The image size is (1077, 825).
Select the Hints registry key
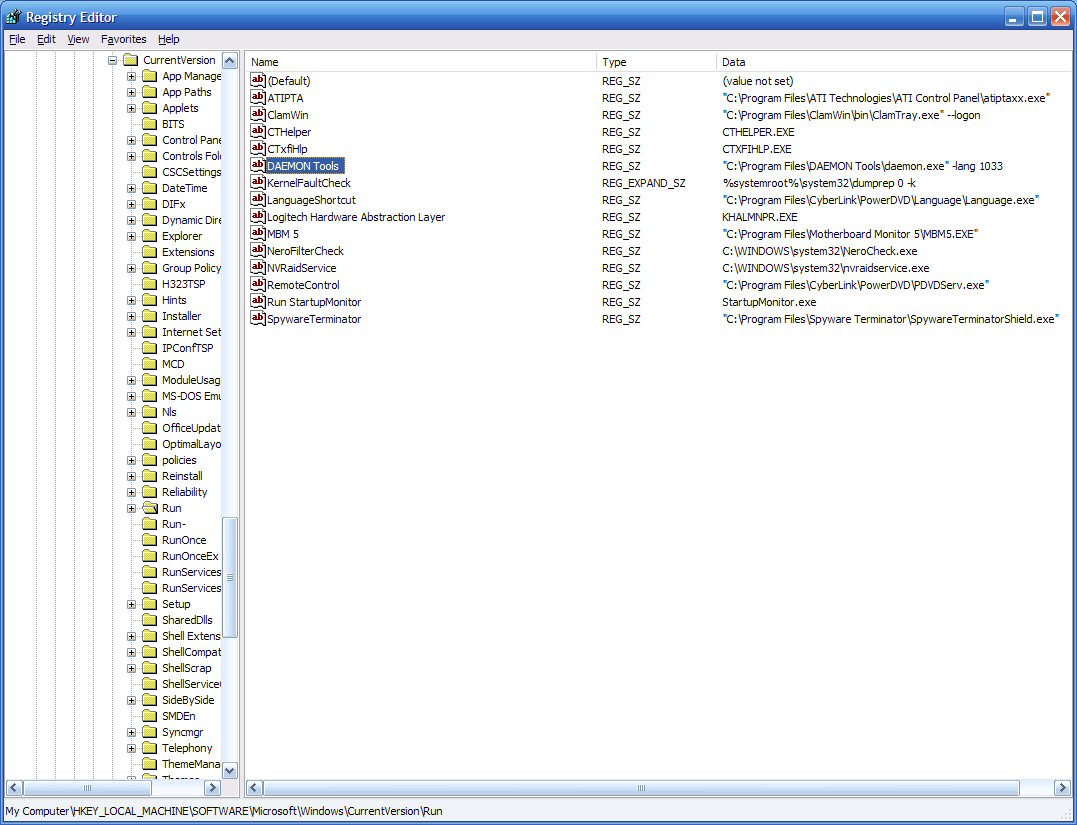pyautogui.click(x=174, y=300)
